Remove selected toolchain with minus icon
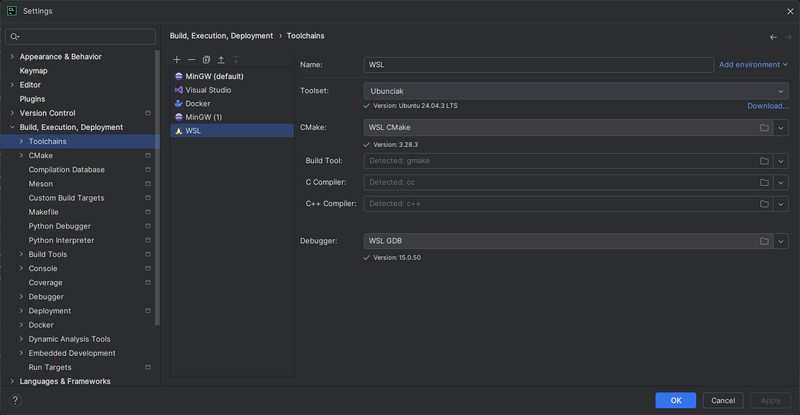Image resolution: width=800 pixels, height=415 pixels. click(x=191, y=60)
